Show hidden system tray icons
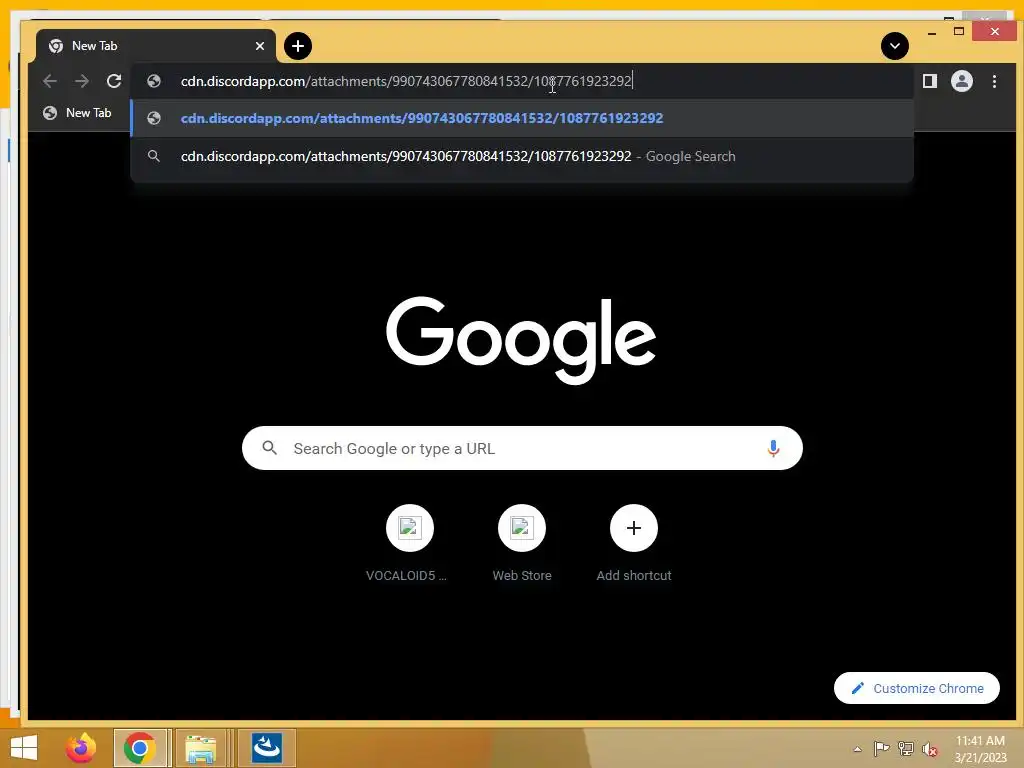This screenshot has width=1024, height=768. point(857,749)
